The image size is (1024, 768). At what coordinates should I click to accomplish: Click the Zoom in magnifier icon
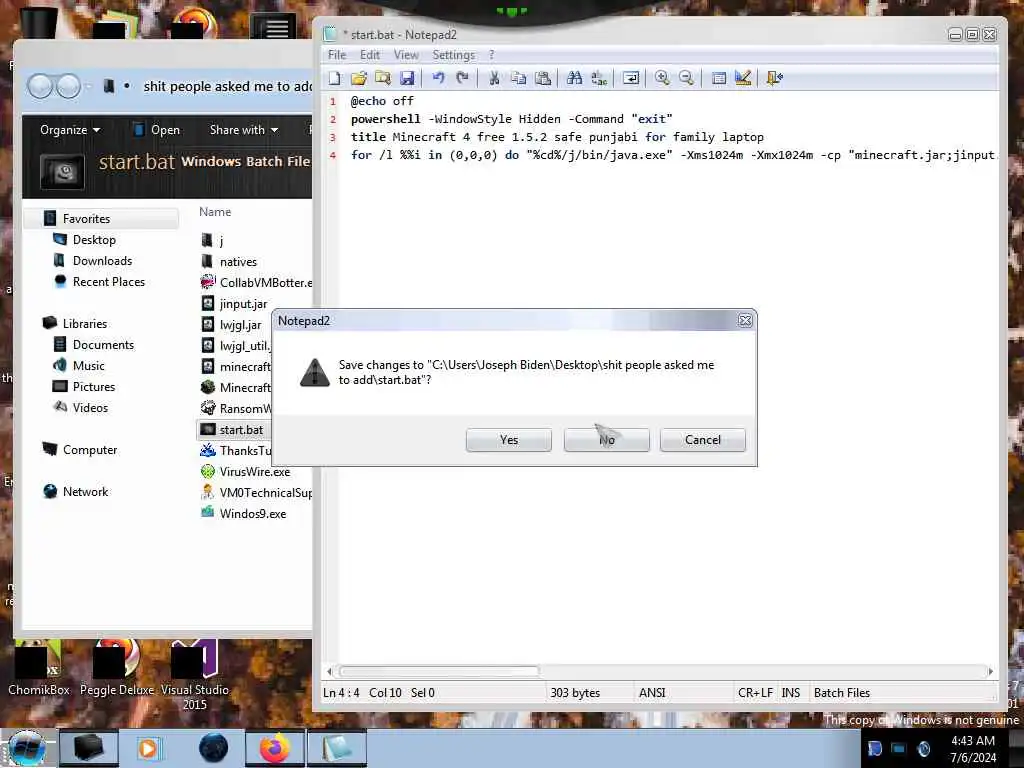[662, 78]
